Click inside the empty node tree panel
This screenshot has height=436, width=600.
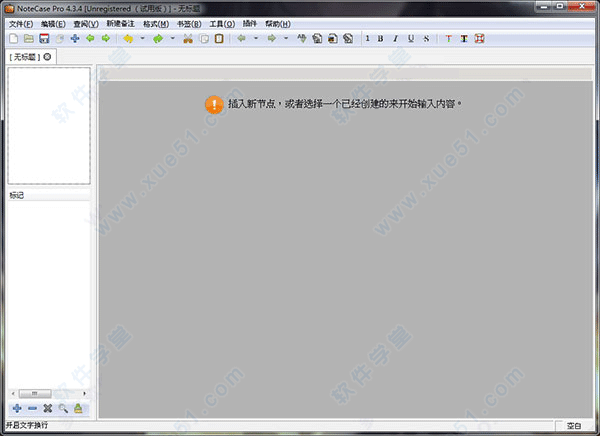pos(49,126)
